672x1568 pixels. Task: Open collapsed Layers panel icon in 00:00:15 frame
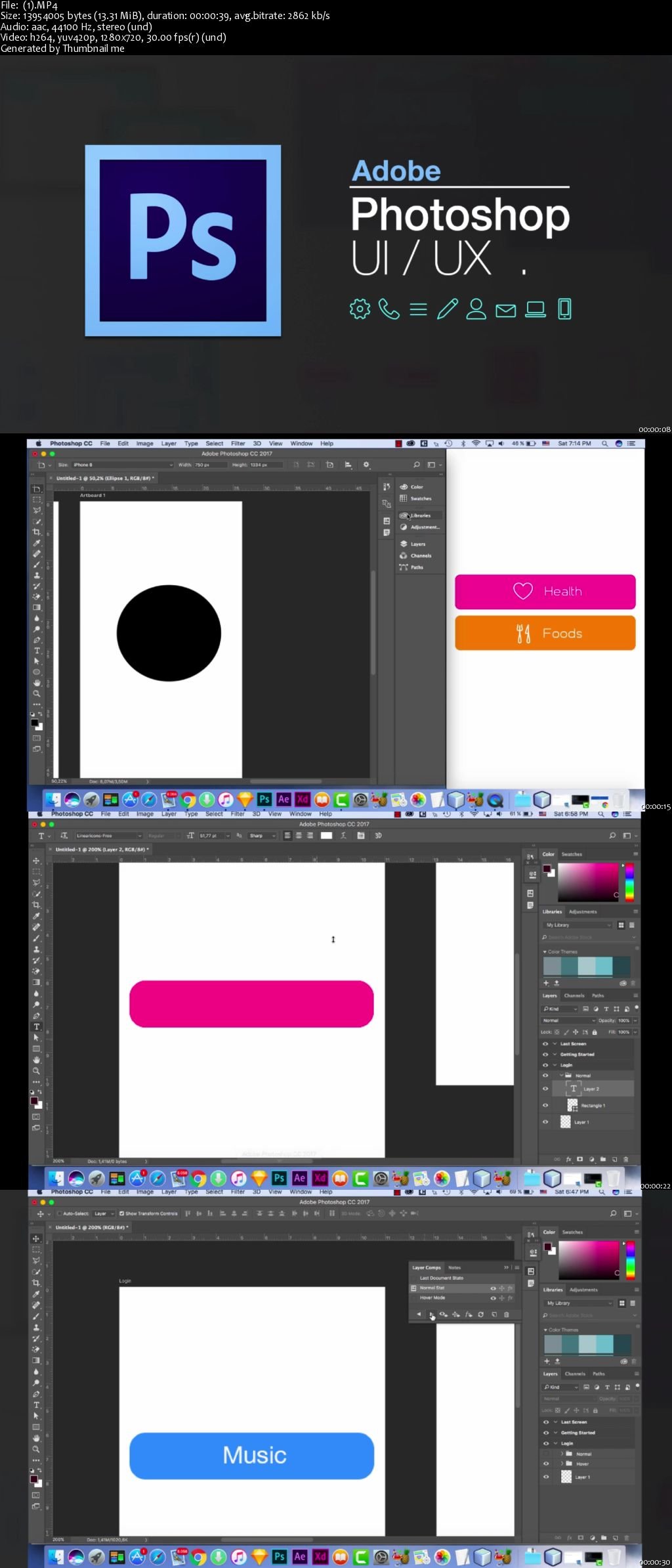click(x=404, y=544)
